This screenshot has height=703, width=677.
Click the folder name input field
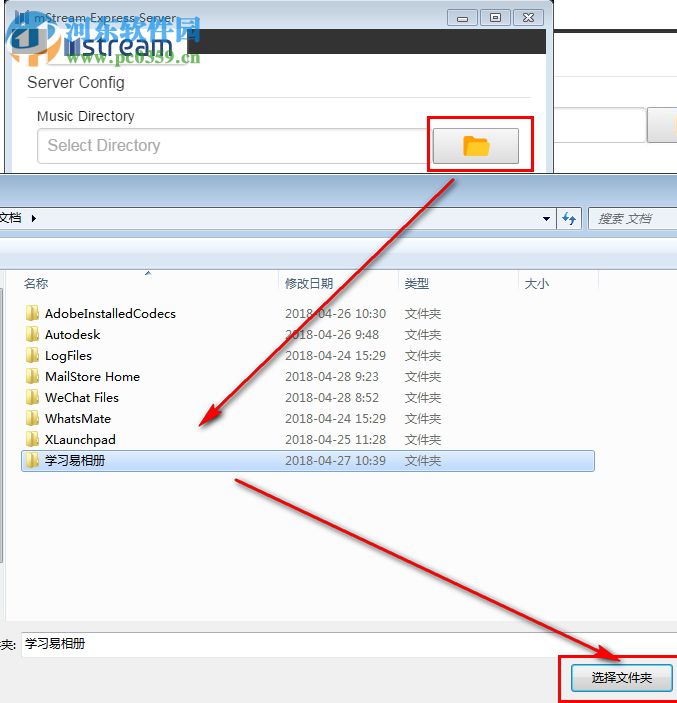point(349,644)
